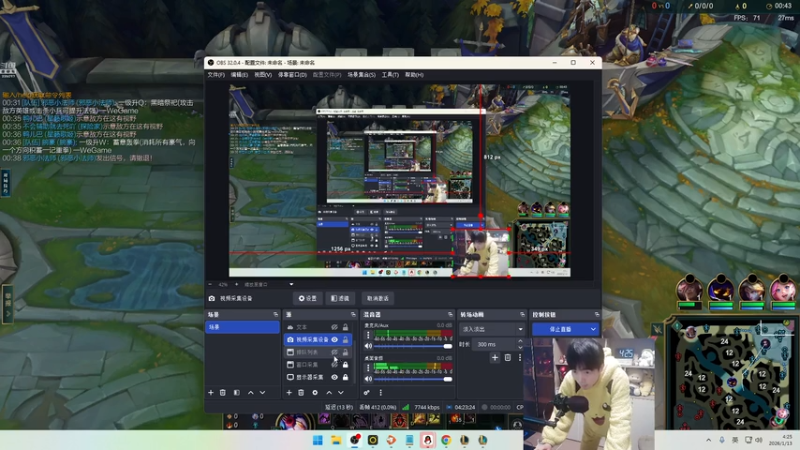Screen dimensions: 800x450
Task: Open the 淡入淡出 transition dropdown
Action: pyautogui.click(x=492, y=329)
